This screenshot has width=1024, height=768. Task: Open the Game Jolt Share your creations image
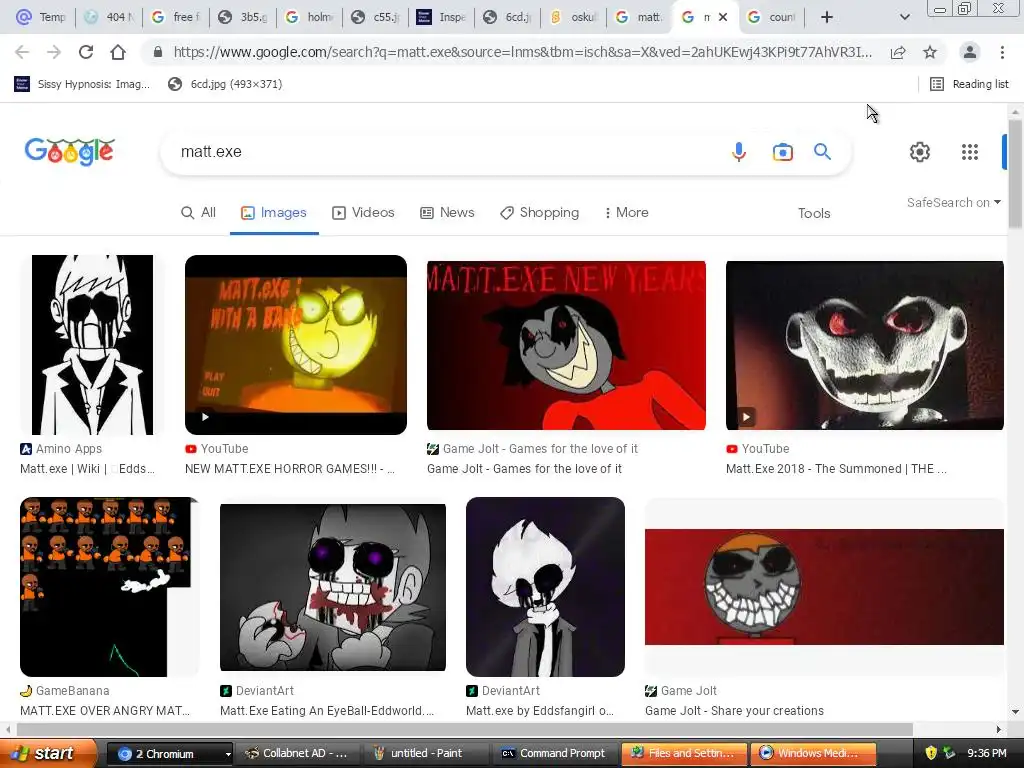pyautogui.click(x=824, y=586)
